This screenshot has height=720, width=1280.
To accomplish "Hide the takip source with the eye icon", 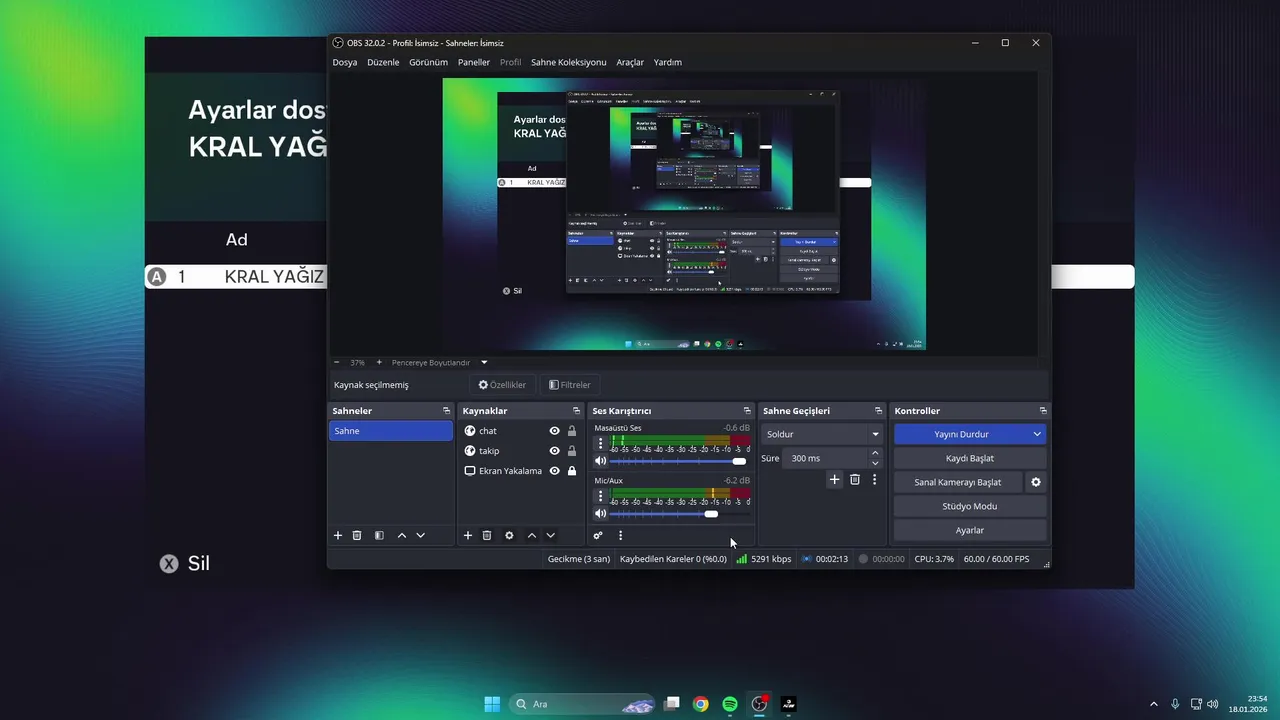I will [x=555, y=451].
